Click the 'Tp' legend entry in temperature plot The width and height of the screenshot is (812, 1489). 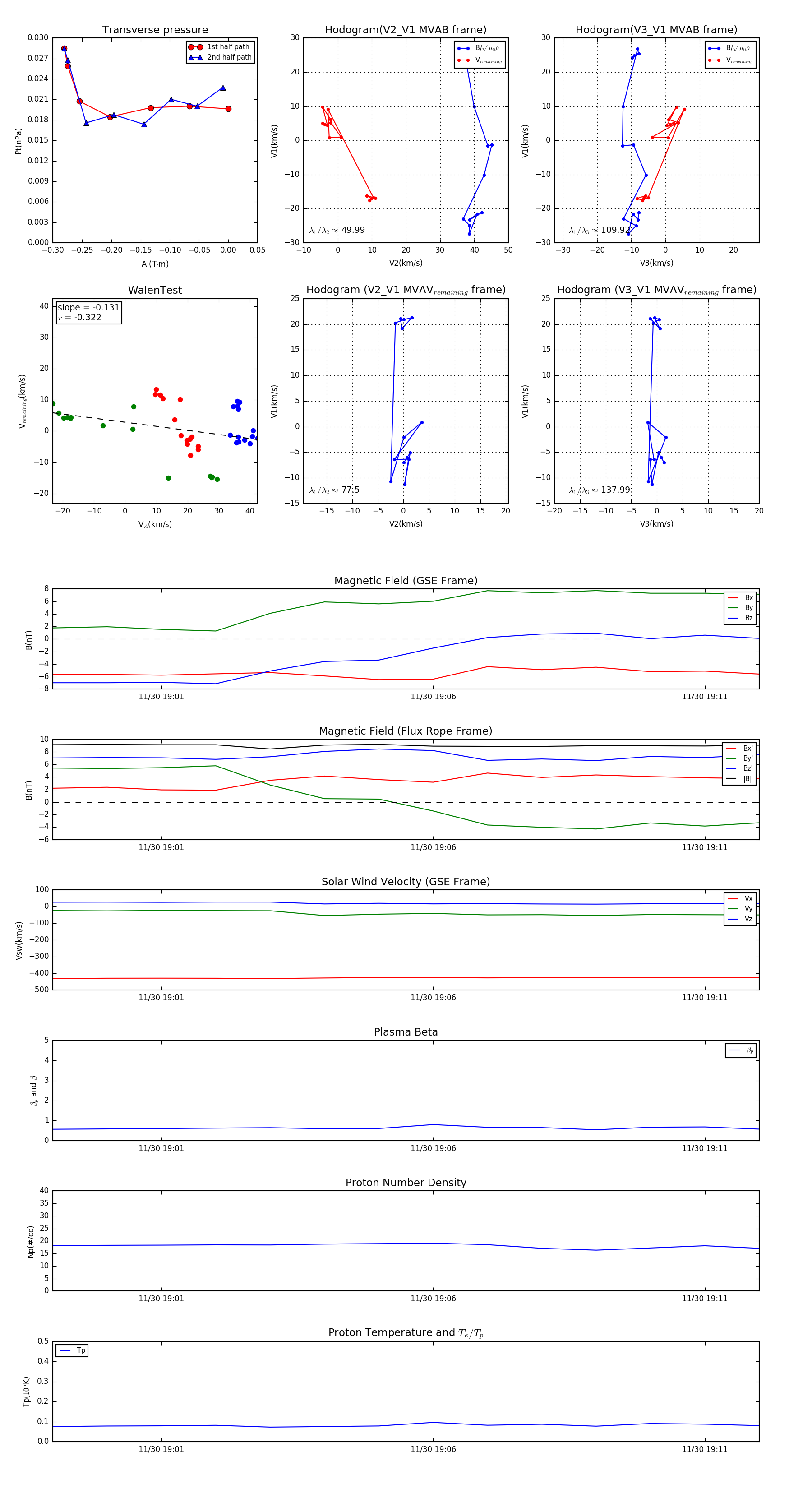pos(72,1351)
